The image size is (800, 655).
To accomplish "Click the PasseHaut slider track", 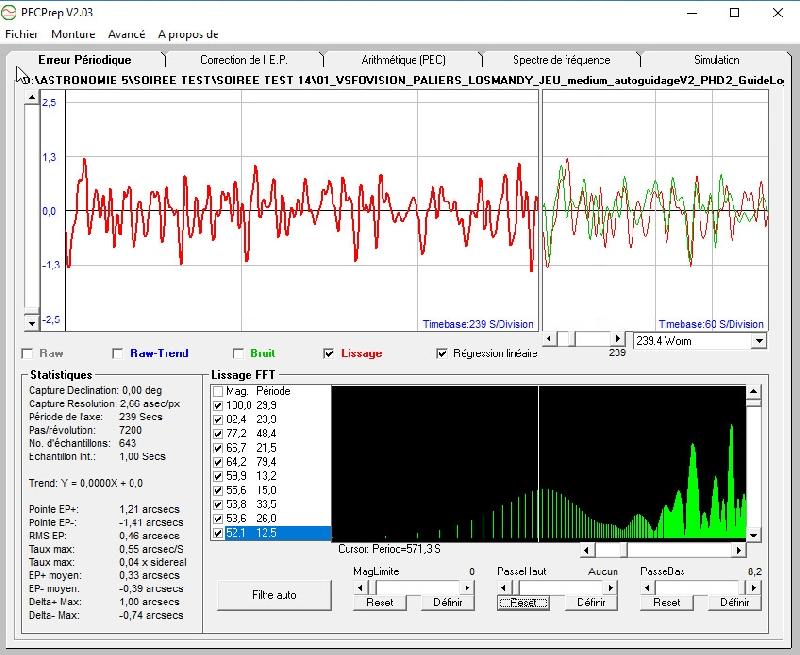I will pyautogui.click(x=562, y=588).
